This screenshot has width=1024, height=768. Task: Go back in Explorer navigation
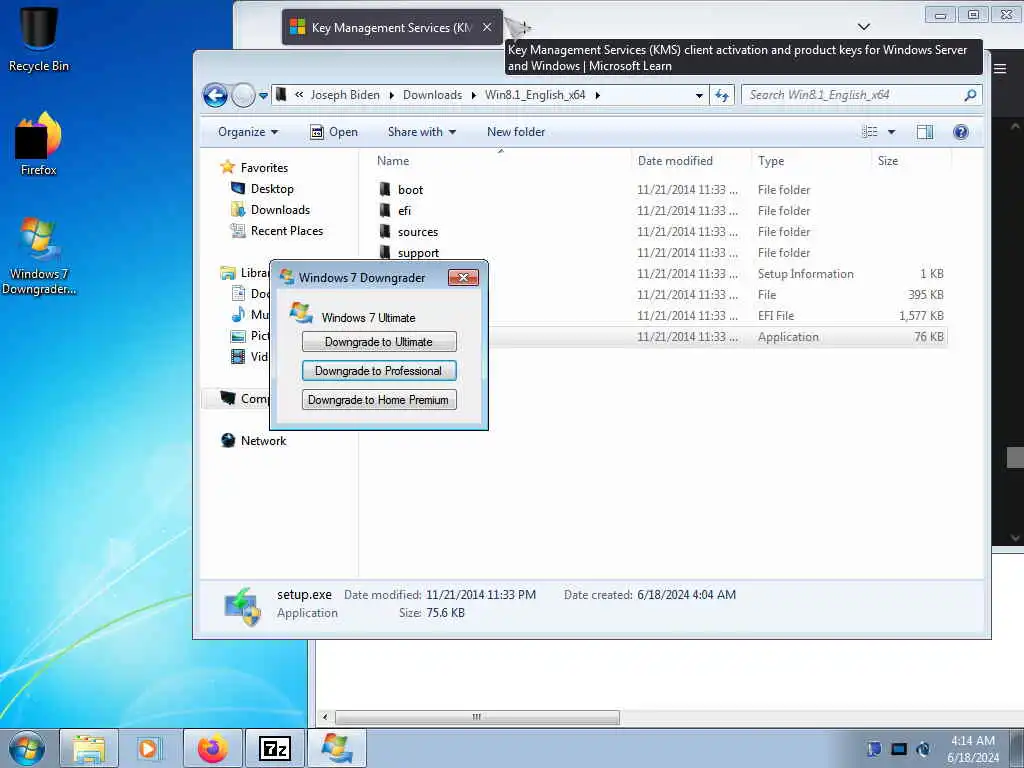215,95
